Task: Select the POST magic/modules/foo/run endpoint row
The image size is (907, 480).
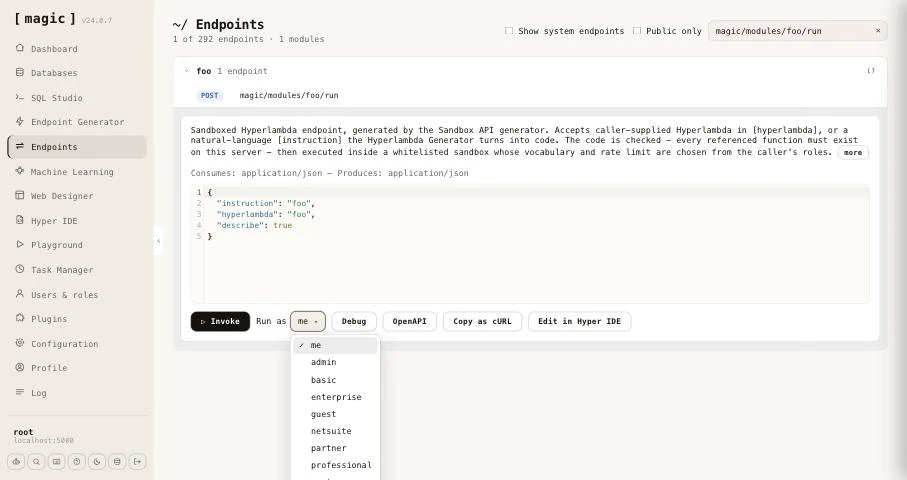Action: click(530, 95)
